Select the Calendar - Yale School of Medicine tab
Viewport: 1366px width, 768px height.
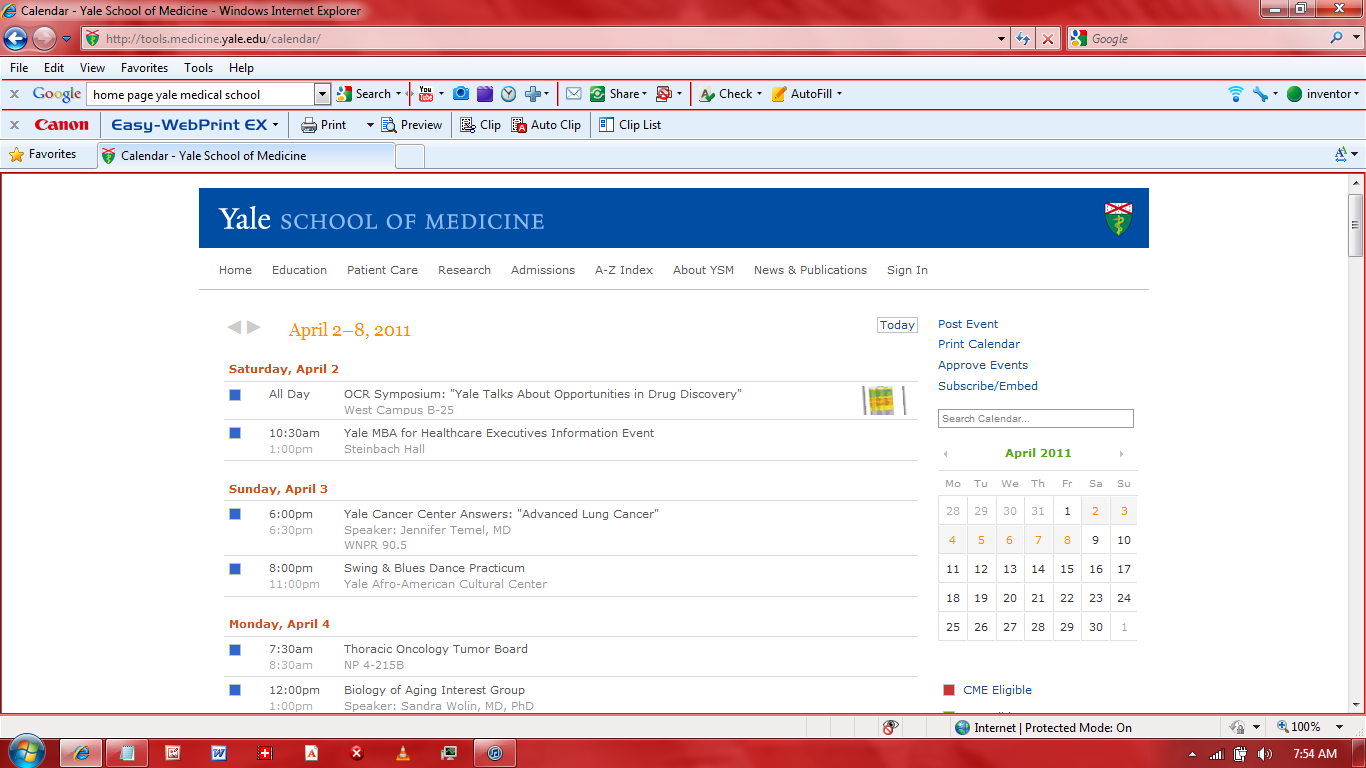pos(246,156)
